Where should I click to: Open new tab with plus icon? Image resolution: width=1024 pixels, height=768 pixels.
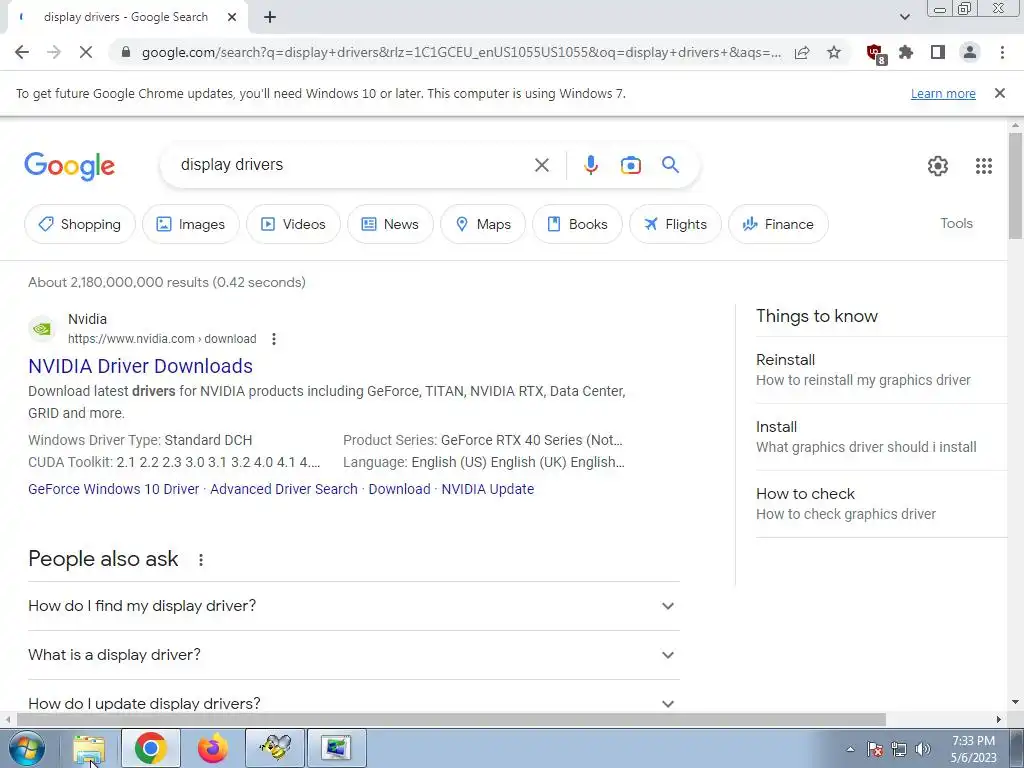click(270, 18)
